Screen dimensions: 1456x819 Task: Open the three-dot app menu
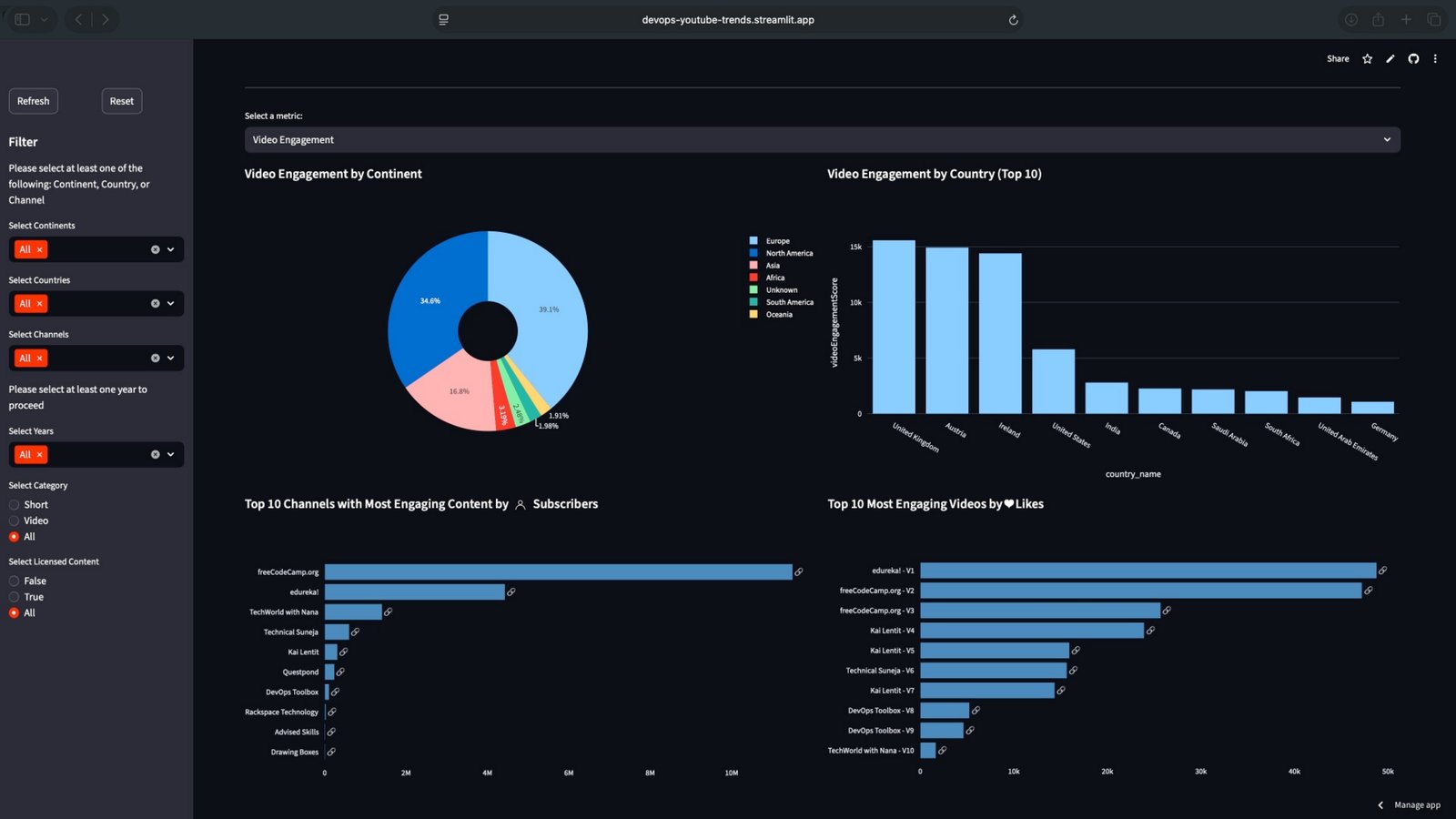(1435, 59)
